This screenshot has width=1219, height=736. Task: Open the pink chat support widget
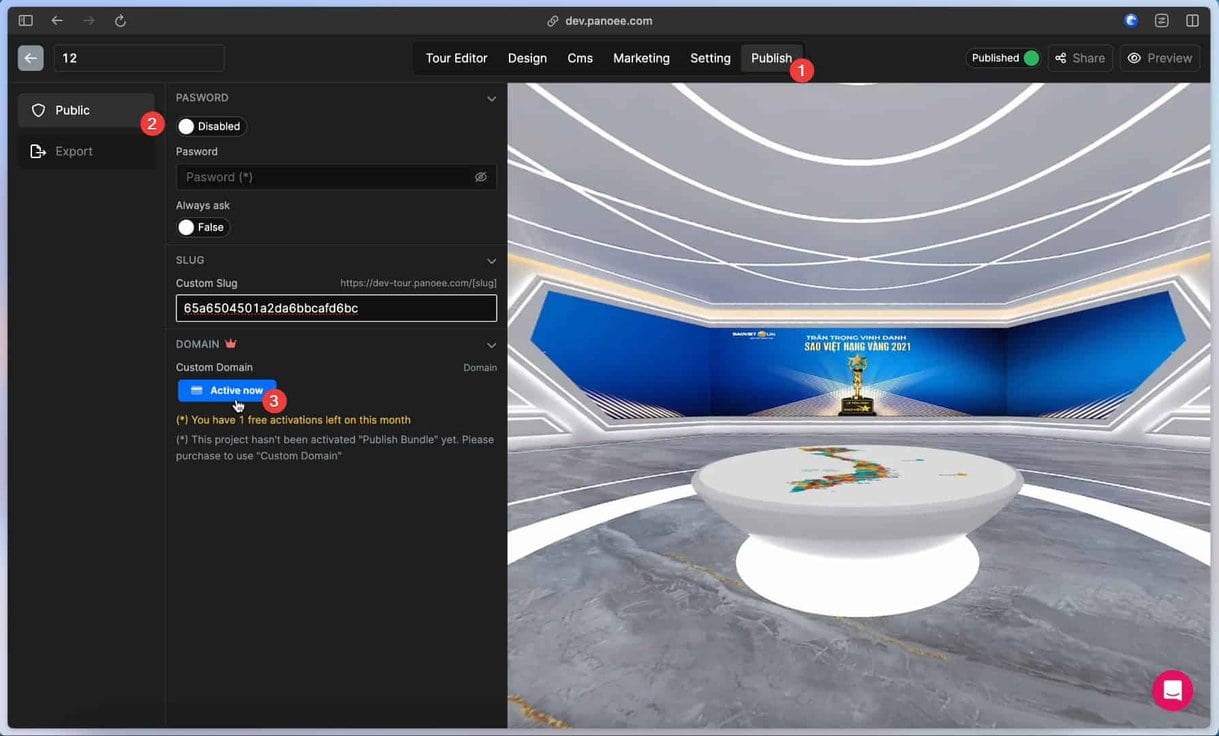[1172, 690]
